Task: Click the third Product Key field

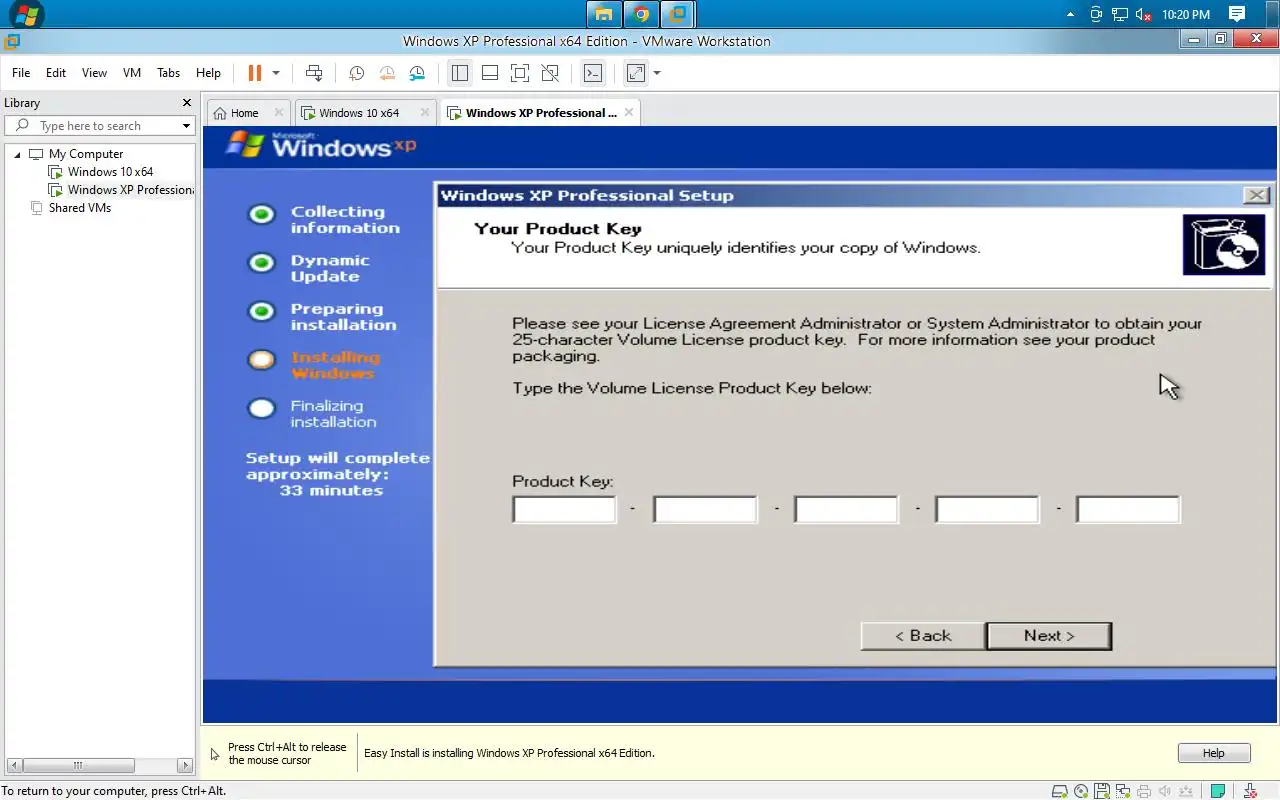Action: coord(846,509)
